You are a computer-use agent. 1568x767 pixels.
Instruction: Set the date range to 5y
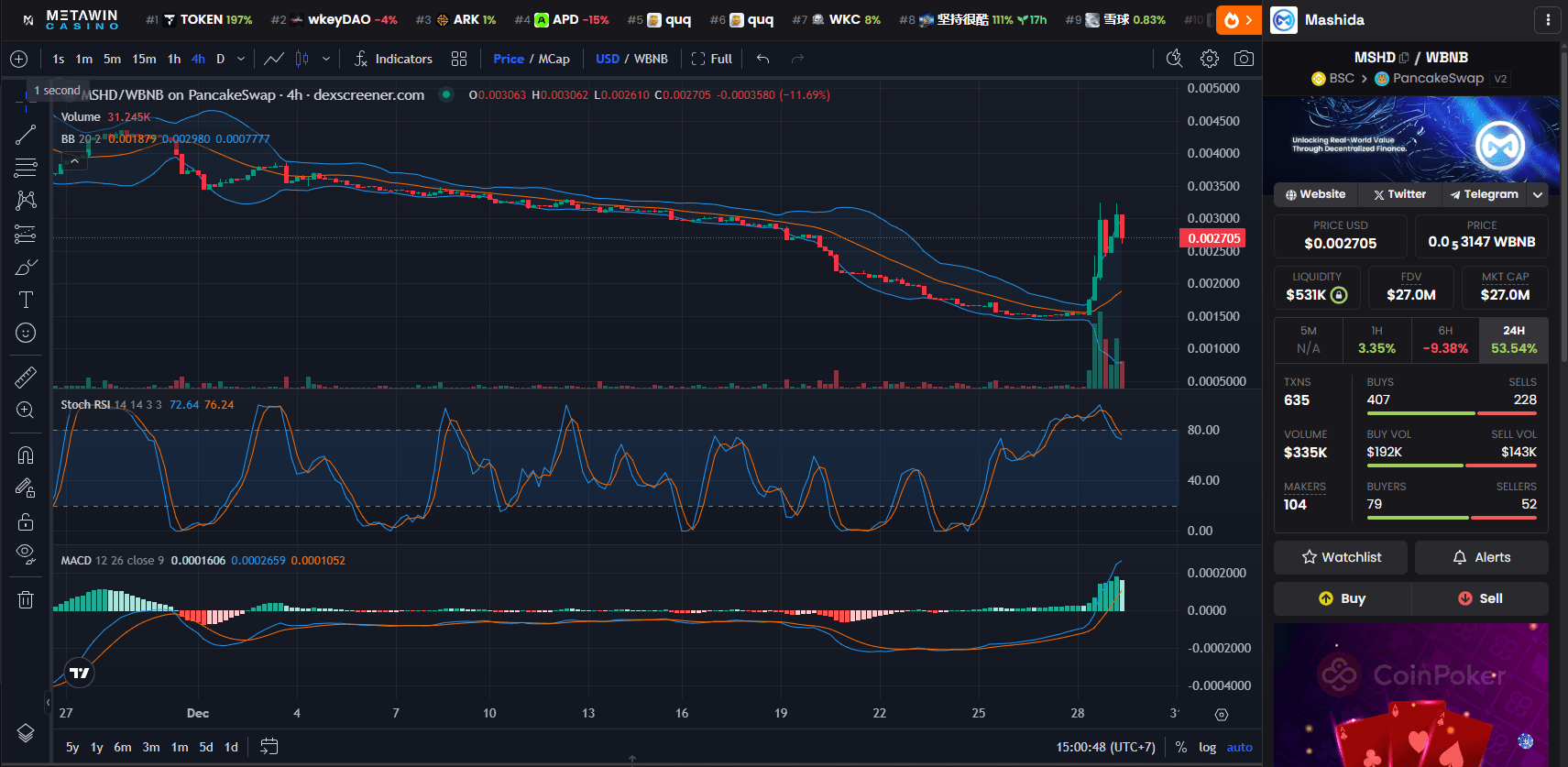tap(72, 747)
